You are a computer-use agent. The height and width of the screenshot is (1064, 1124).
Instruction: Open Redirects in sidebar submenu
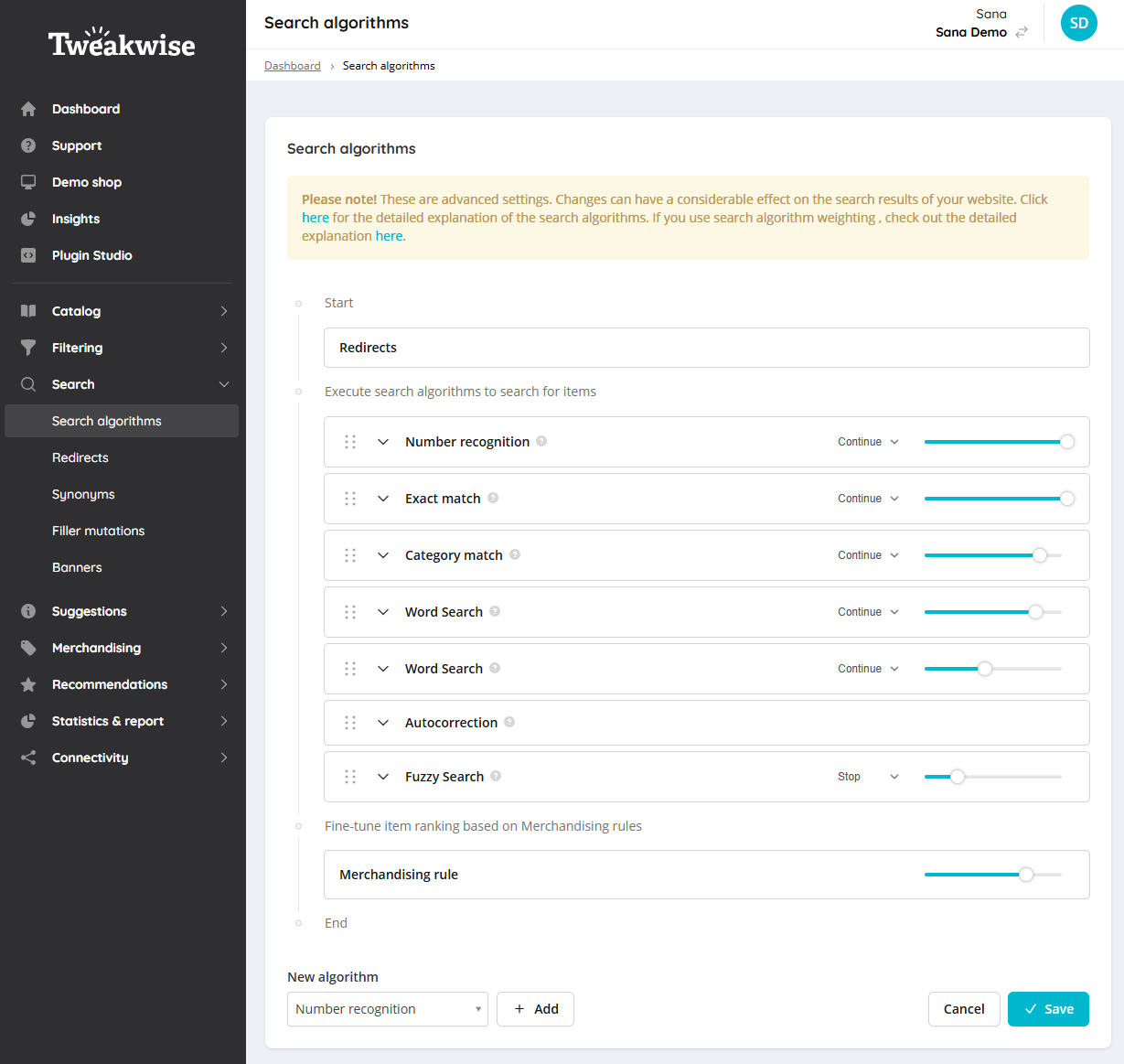point(80,457)
